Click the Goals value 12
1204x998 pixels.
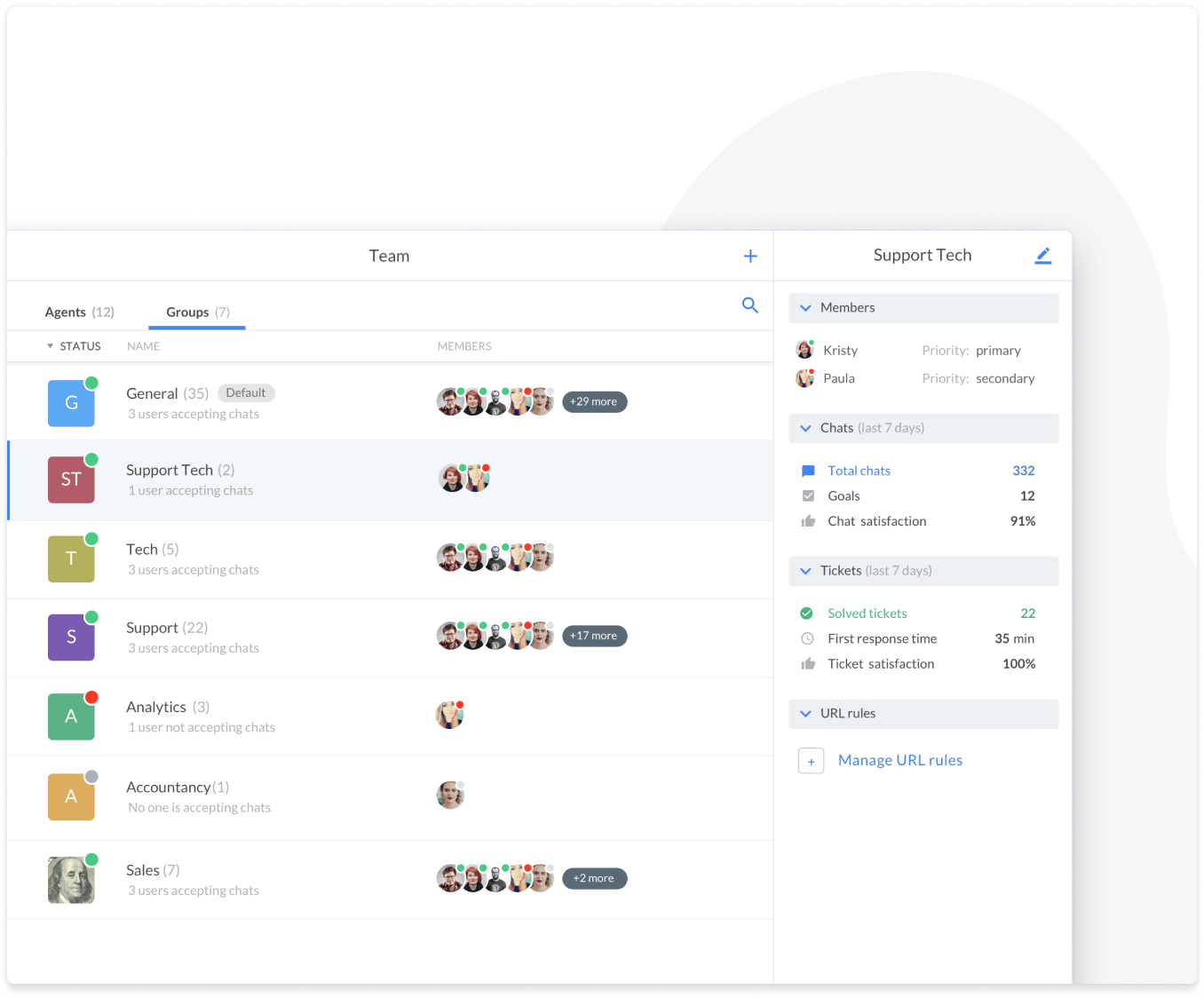coord(1027,495)
